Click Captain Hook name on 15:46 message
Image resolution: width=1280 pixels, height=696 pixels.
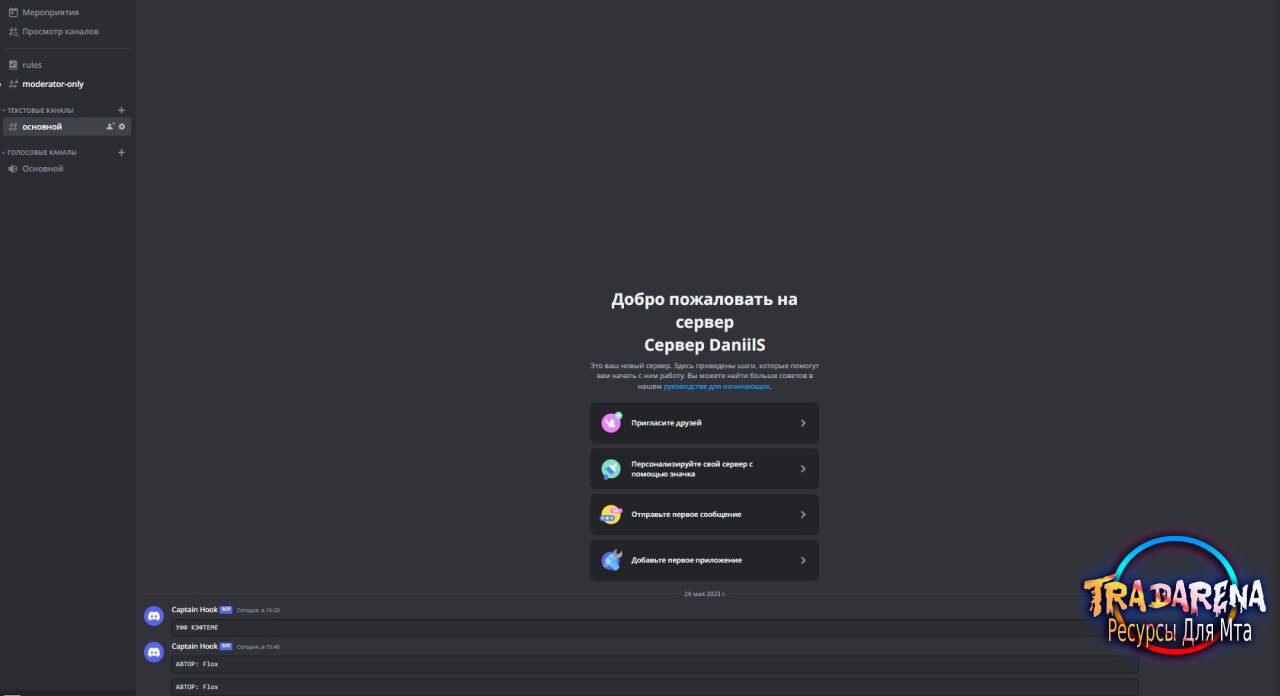pyautogui.click(x=194, y=646)
